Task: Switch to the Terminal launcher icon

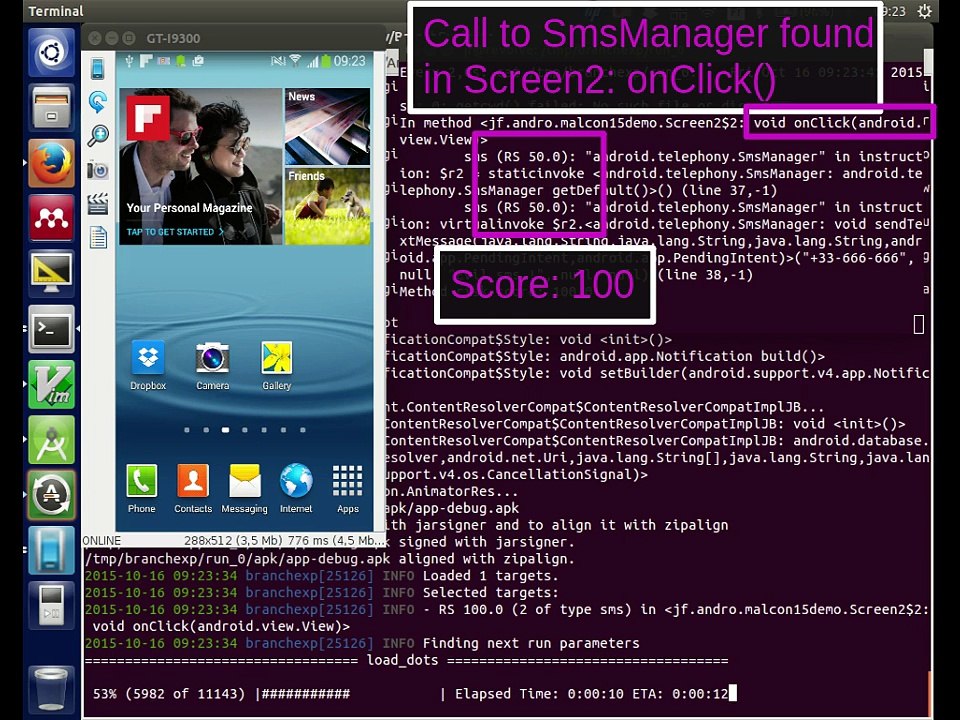Action: tap(51, 329)
